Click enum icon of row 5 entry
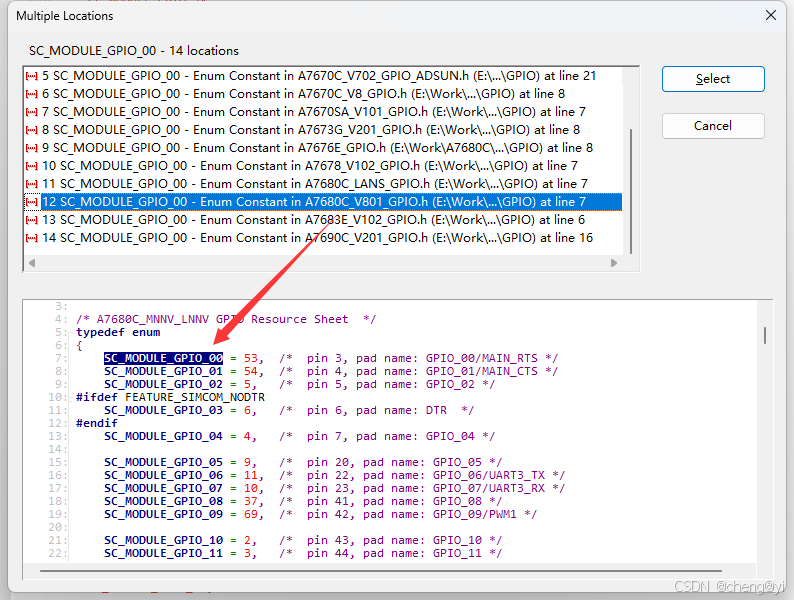794x600 pixels. coord(31,76)
